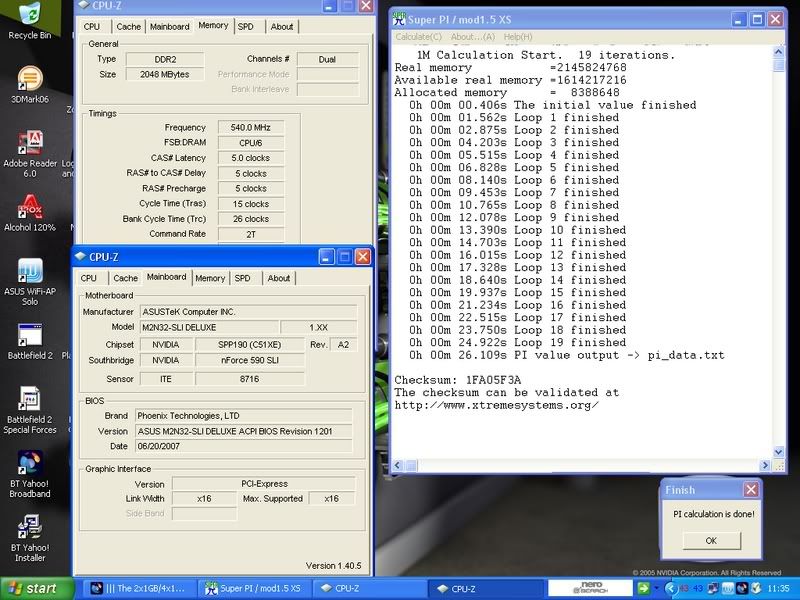Click the Battlefield 2 desktop shortcut
Viewport: 800px width, 600px height.
[x=30, y=341]
